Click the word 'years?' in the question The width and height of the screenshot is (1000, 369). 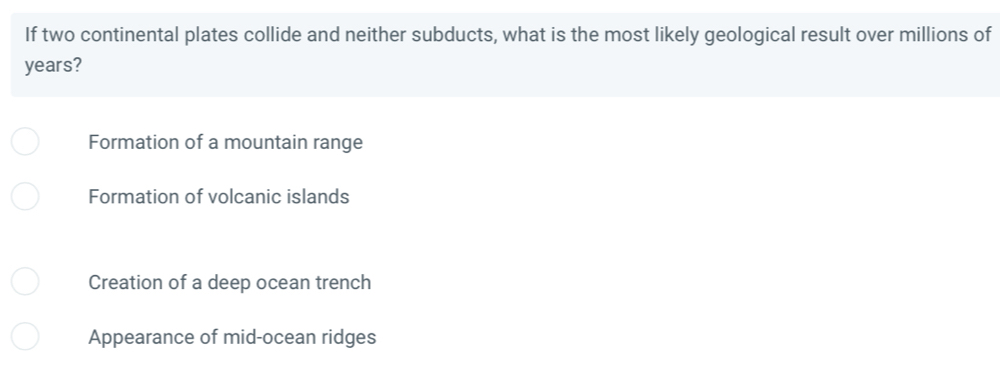[53, 66]
